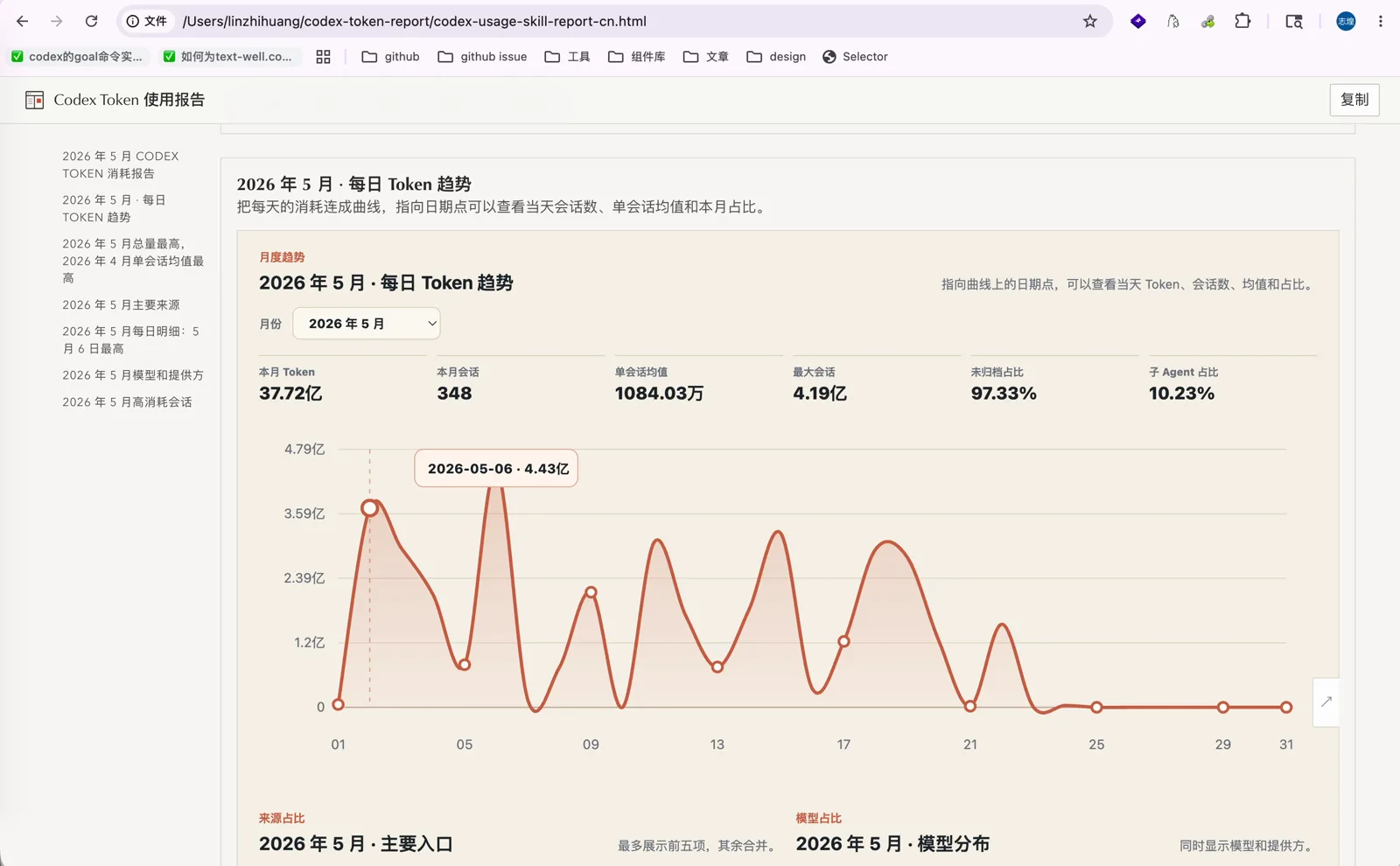Viewport: 1400px width, 866px height.
Task: Open the github bookmarks folder
Action: coord(390,57)
